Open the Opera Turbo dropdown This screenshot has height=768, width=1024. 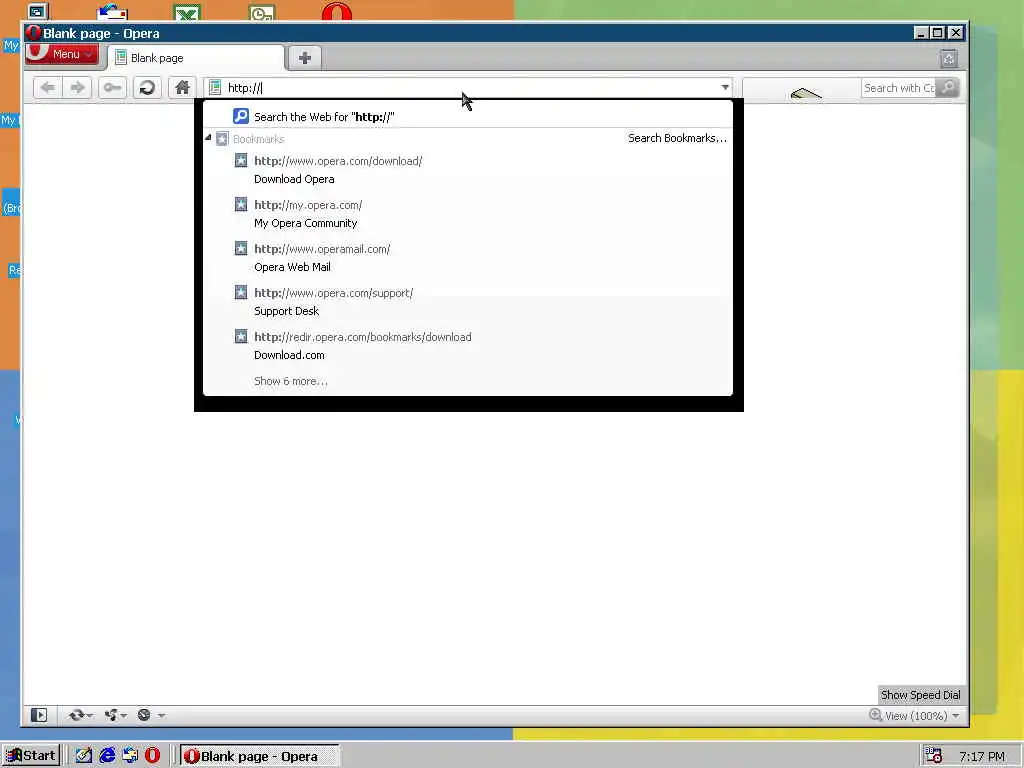[x=151, y=715]
